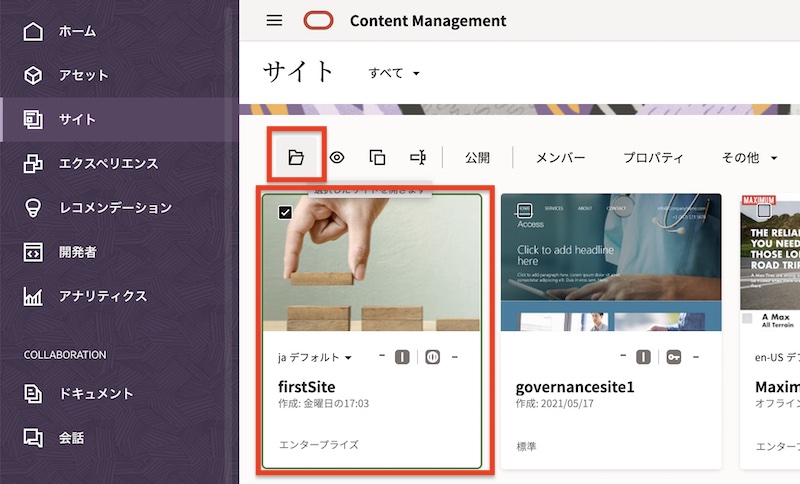Viewport: 800px width, 484px height.
Task: Click the 公開 button
Action: pyautogui.click(x=477, y=157)
